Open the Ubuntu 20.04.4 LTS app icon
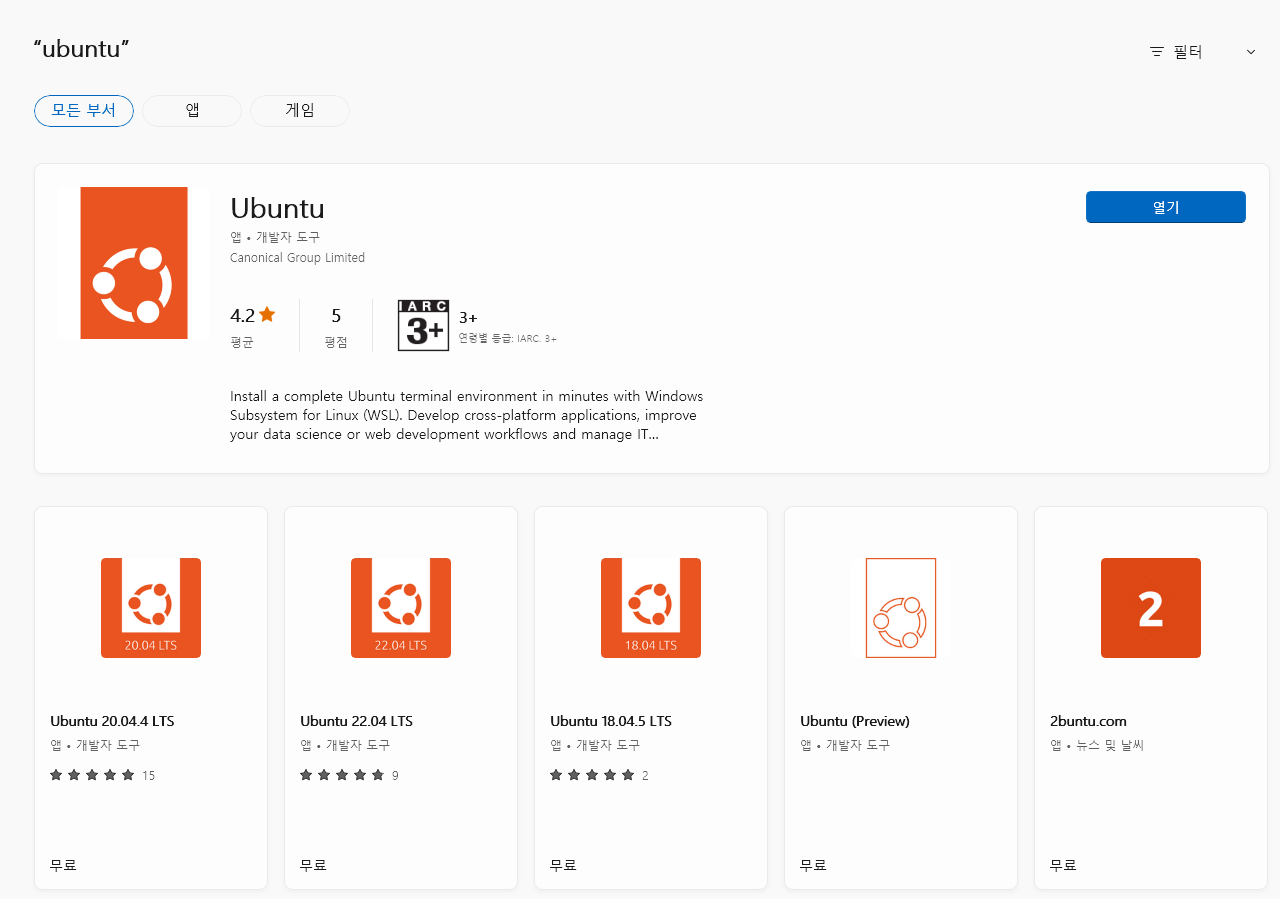This screenshot has width=1280, height=899. coord(150,607)
